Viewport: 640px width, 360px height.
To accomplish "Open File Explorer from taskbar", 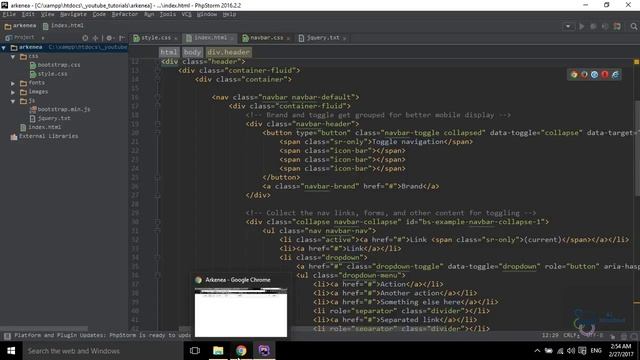I will click(x=218, y=351).
